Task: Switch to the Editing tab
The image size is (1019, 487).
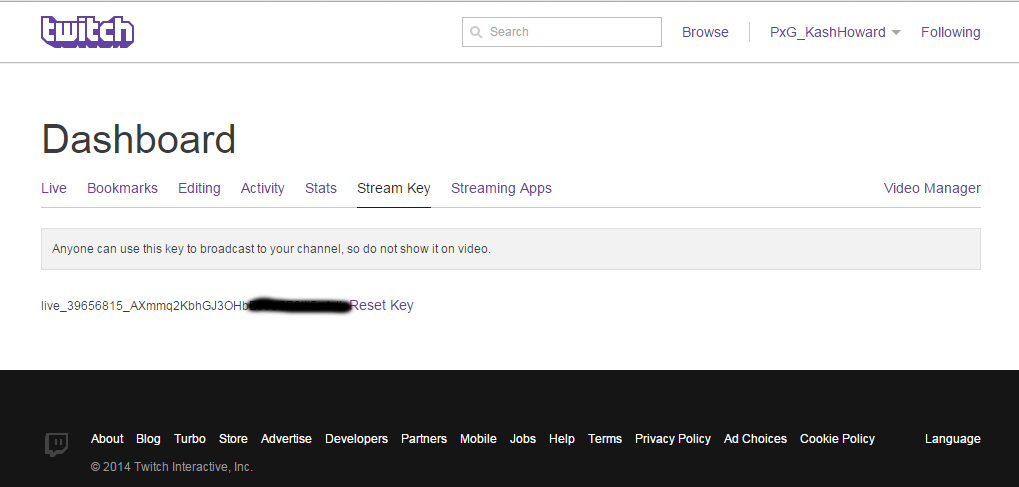Action: 199,188
